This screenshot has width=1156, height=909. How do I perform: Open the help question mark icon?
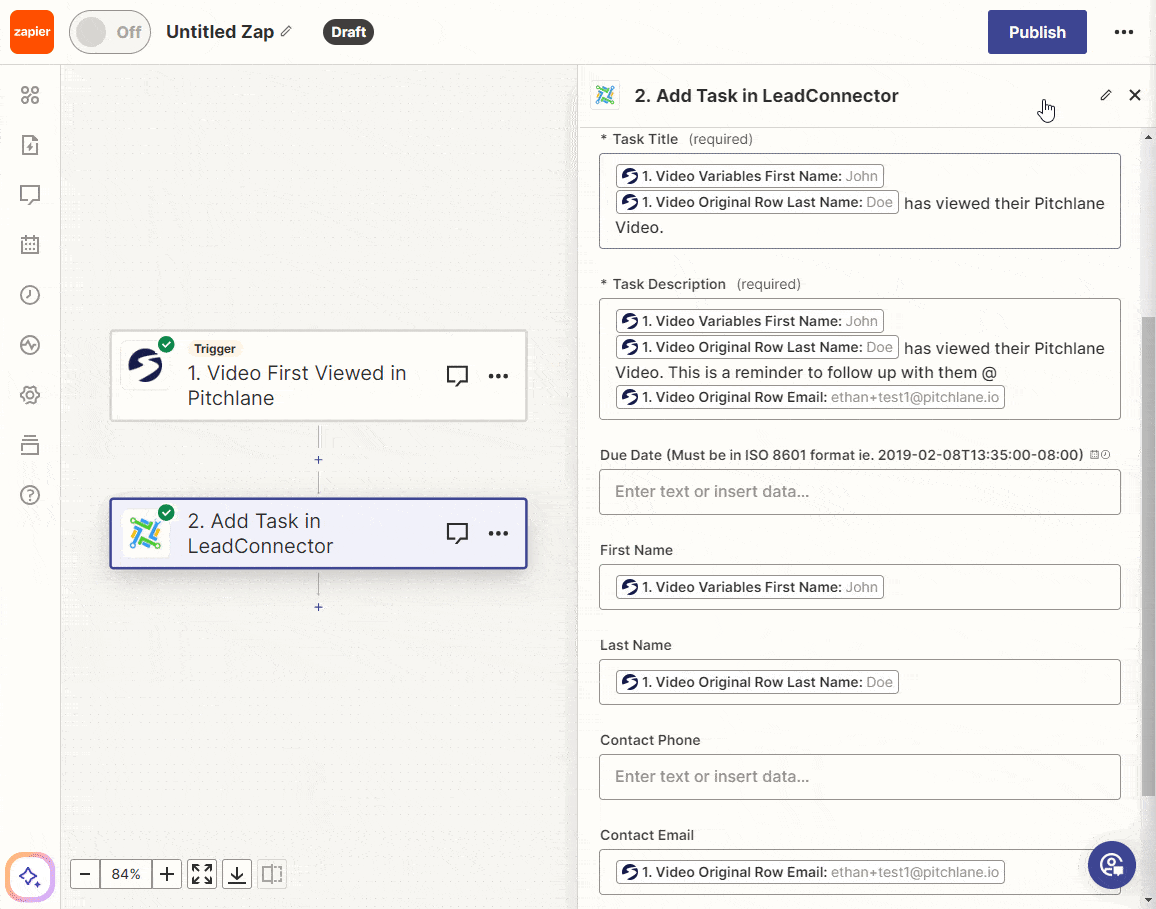click(29, 495)
